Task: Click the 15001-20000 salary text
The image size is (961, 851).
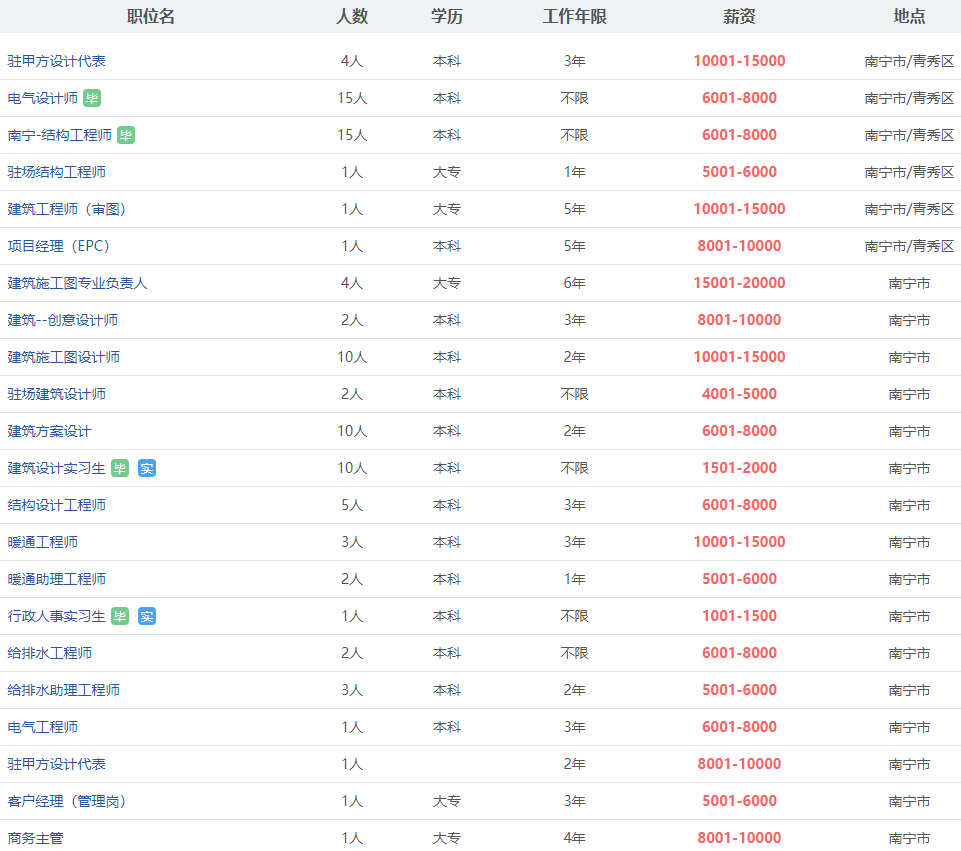Action: (739, 283)
